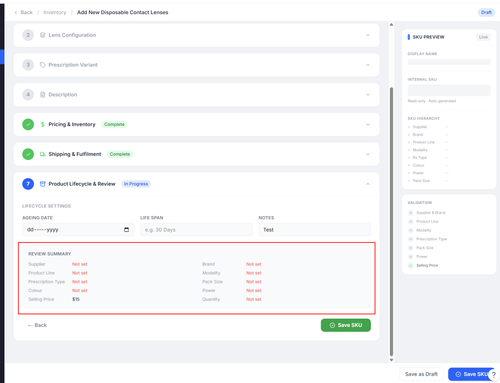Click Supplier in SKU Hierarchy
The image size is (500, 383).
point(420,127)
